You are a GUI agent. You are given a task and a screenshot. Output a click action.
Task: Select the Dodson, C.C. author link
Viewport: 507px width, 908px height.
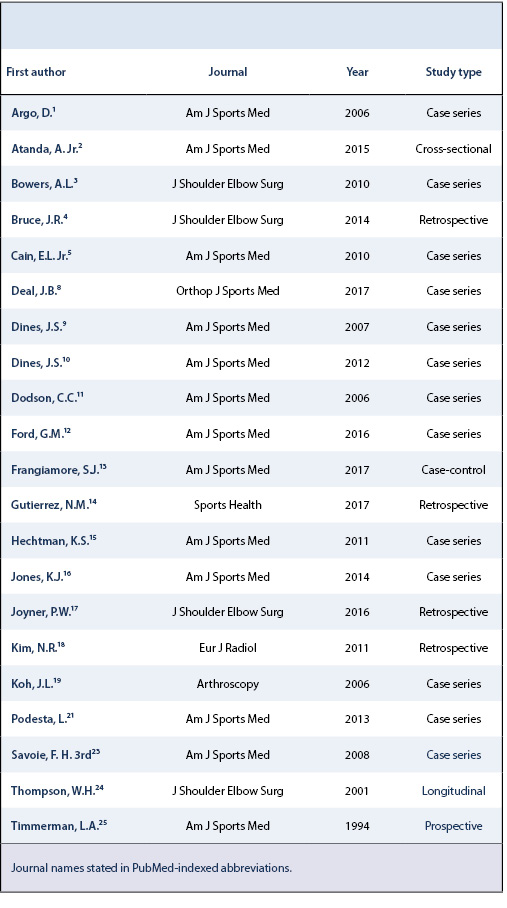[x=47, y=398]
